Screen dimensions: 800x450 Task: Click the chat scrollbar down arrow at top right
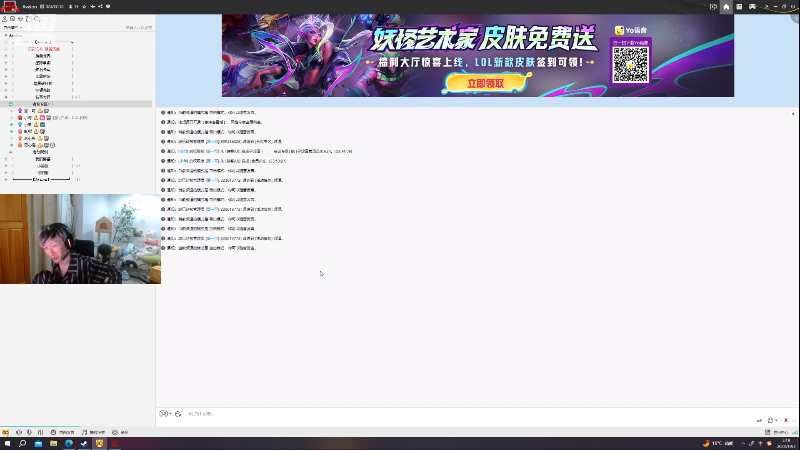pyautogui.click(x=793, y=114)
